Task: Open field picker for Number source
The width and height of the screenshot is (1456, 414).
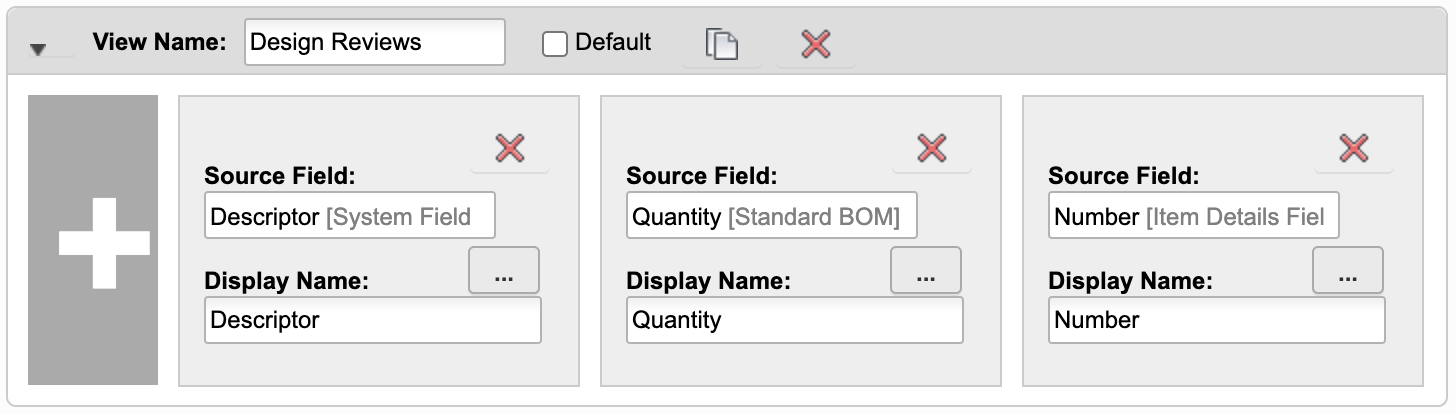Action: click(1348, 271)
